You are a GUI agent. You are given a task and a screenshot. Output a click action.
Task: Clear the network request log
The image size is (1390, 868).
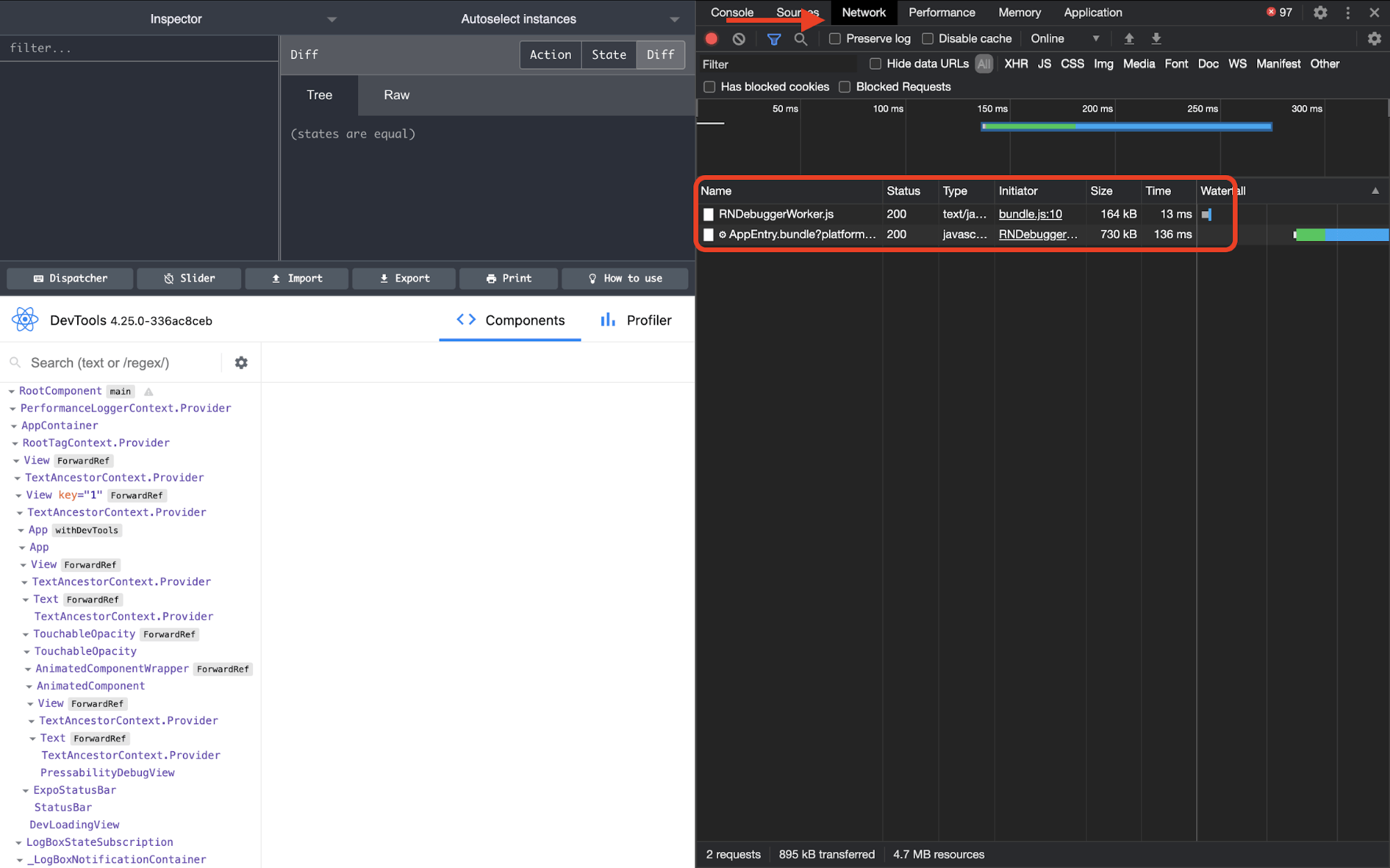[x=738, y=39]
